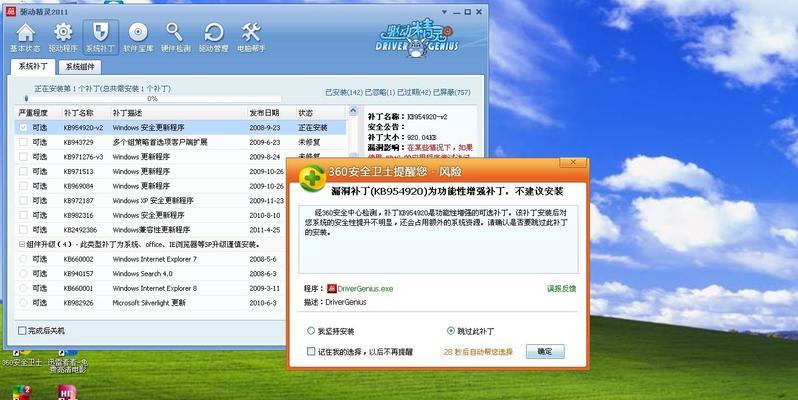This screenshot has width=798, height=400.
Task: Select the 系统补丁 shield toolbar icon
Action: coord(100,38)
